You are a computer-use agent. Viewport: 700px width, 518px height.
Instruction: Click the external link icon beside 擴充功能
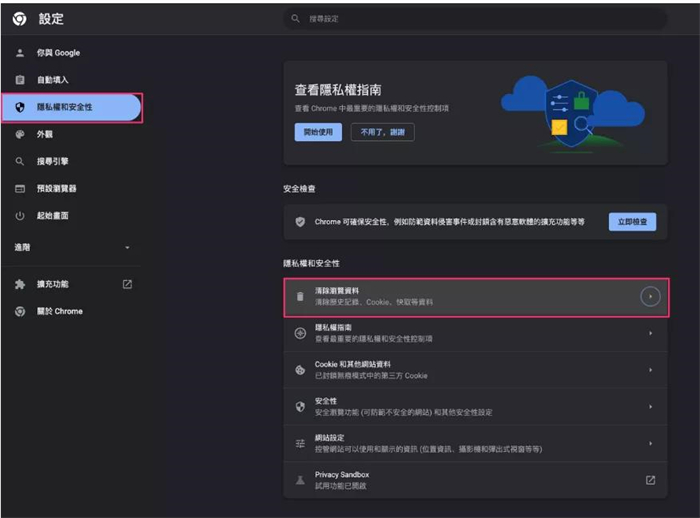[127, 284]
